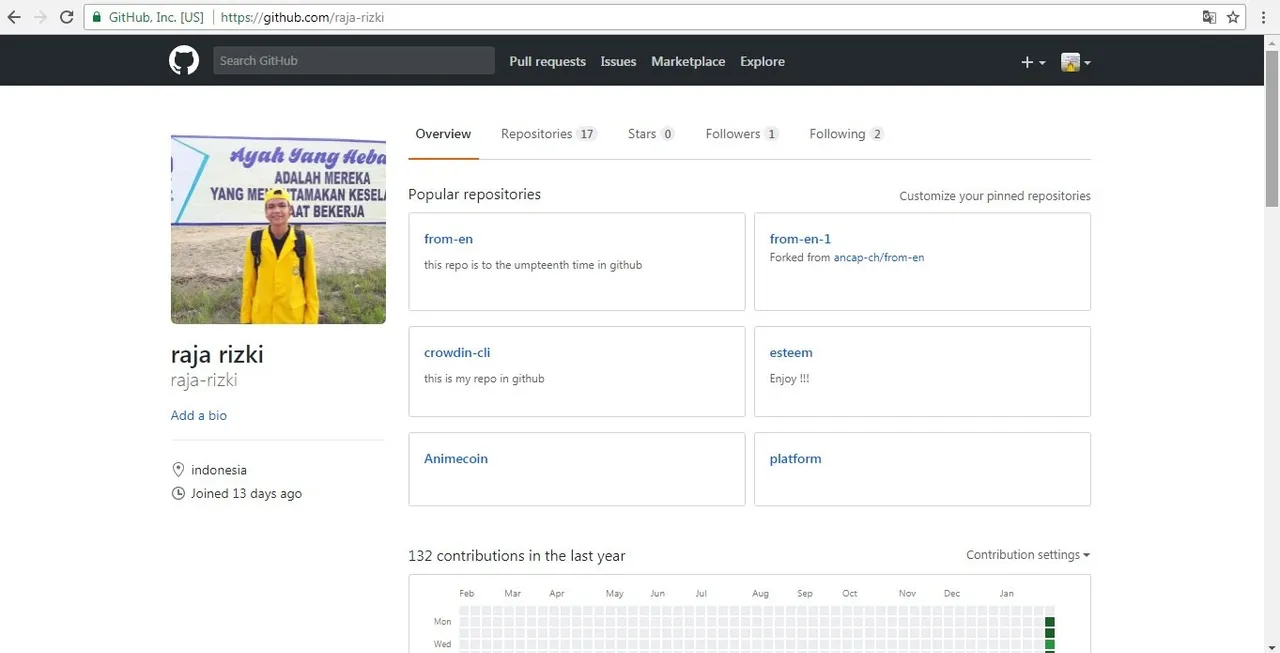Expand Contribution settings dropdown
Viewport: 1280px width, 653px height.
[1028, 555]
